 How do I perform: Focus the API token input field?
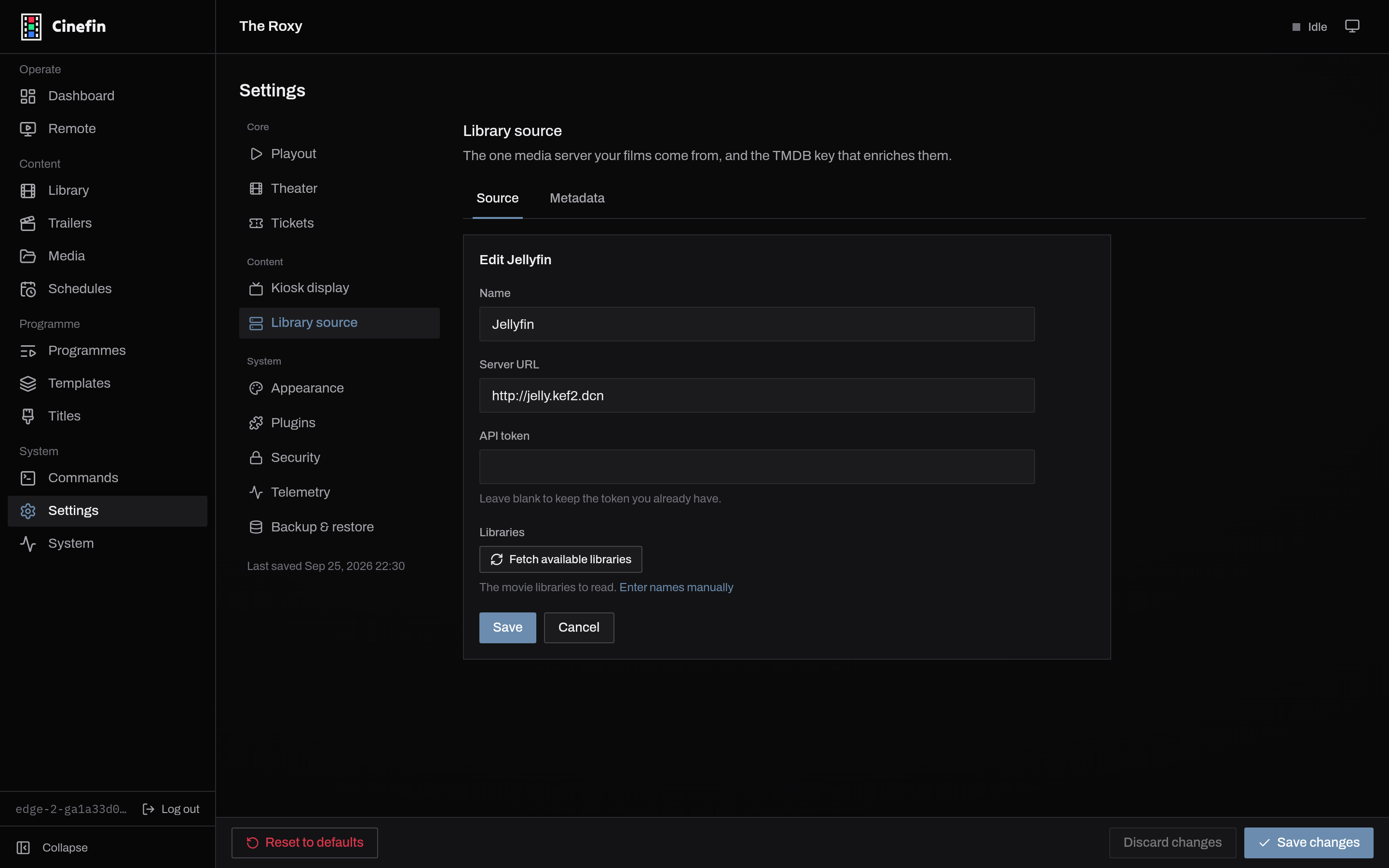[x=757, y=467]
